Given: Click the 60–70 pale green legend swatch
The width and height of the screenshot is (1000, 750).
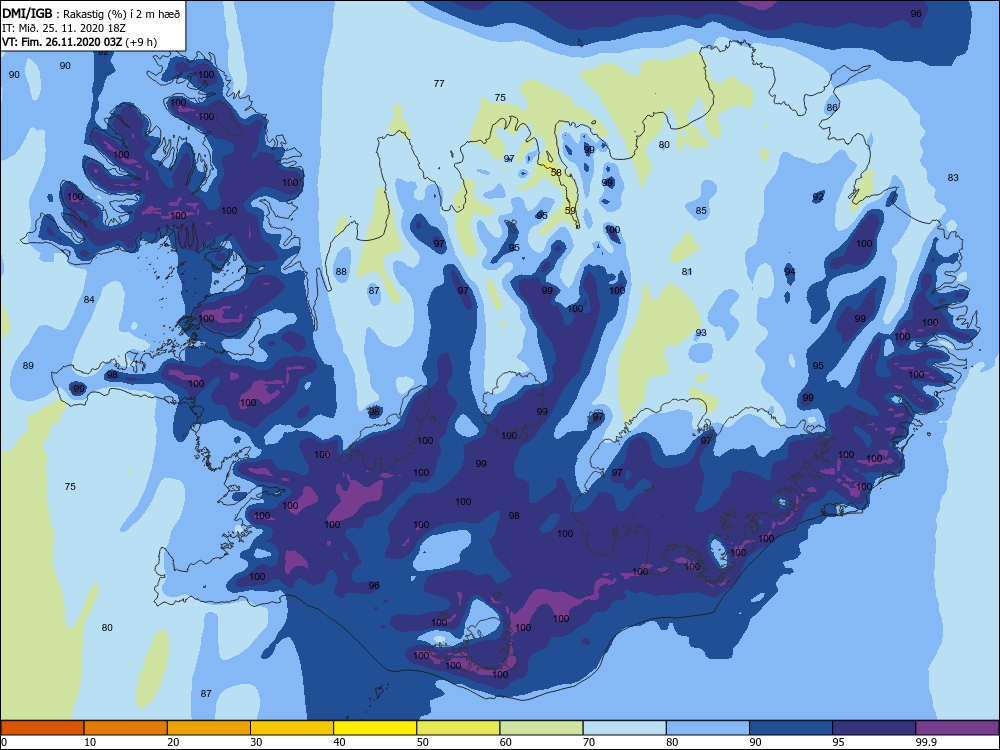Looking at the screenshot, I should click(x=541, y=728).
